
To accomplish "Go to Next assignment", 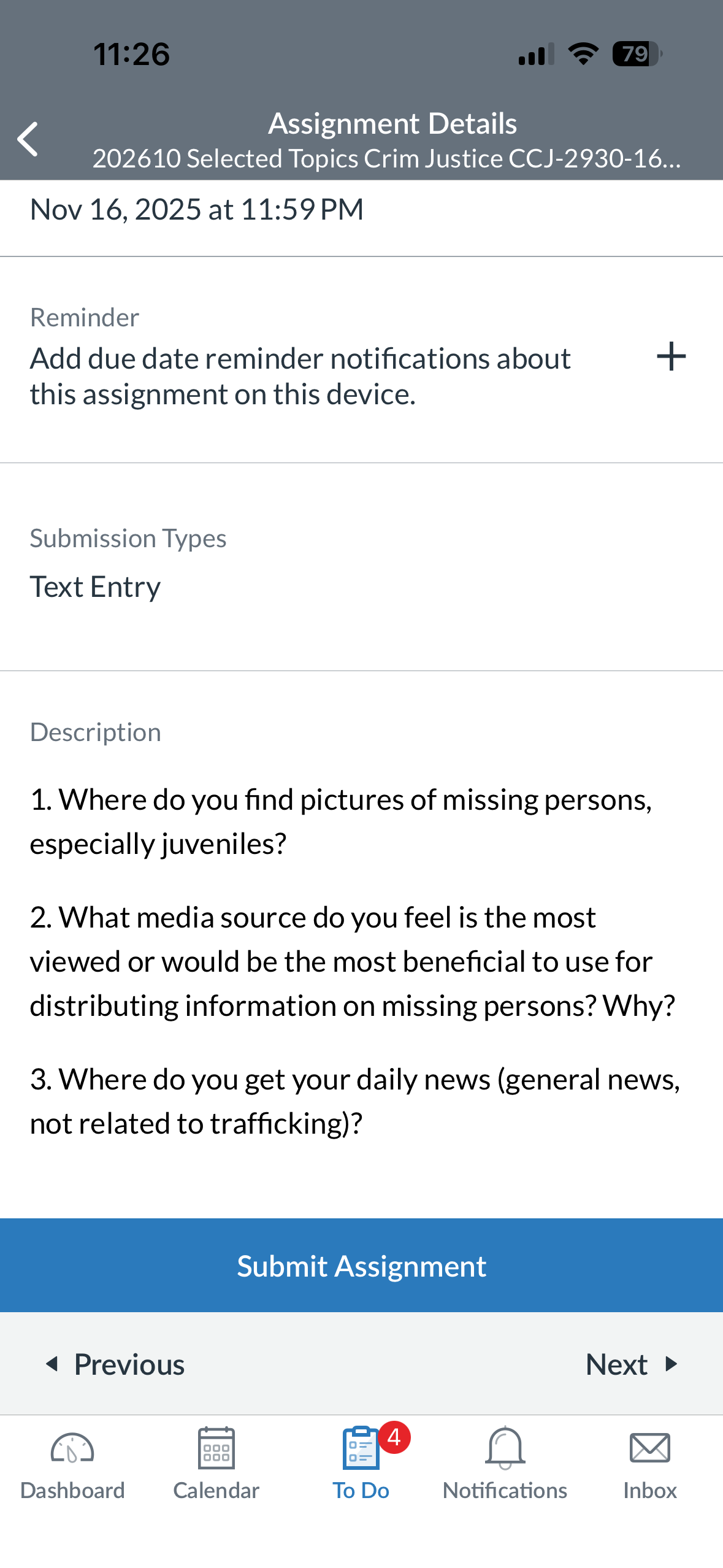I will tap(632, 1364).
